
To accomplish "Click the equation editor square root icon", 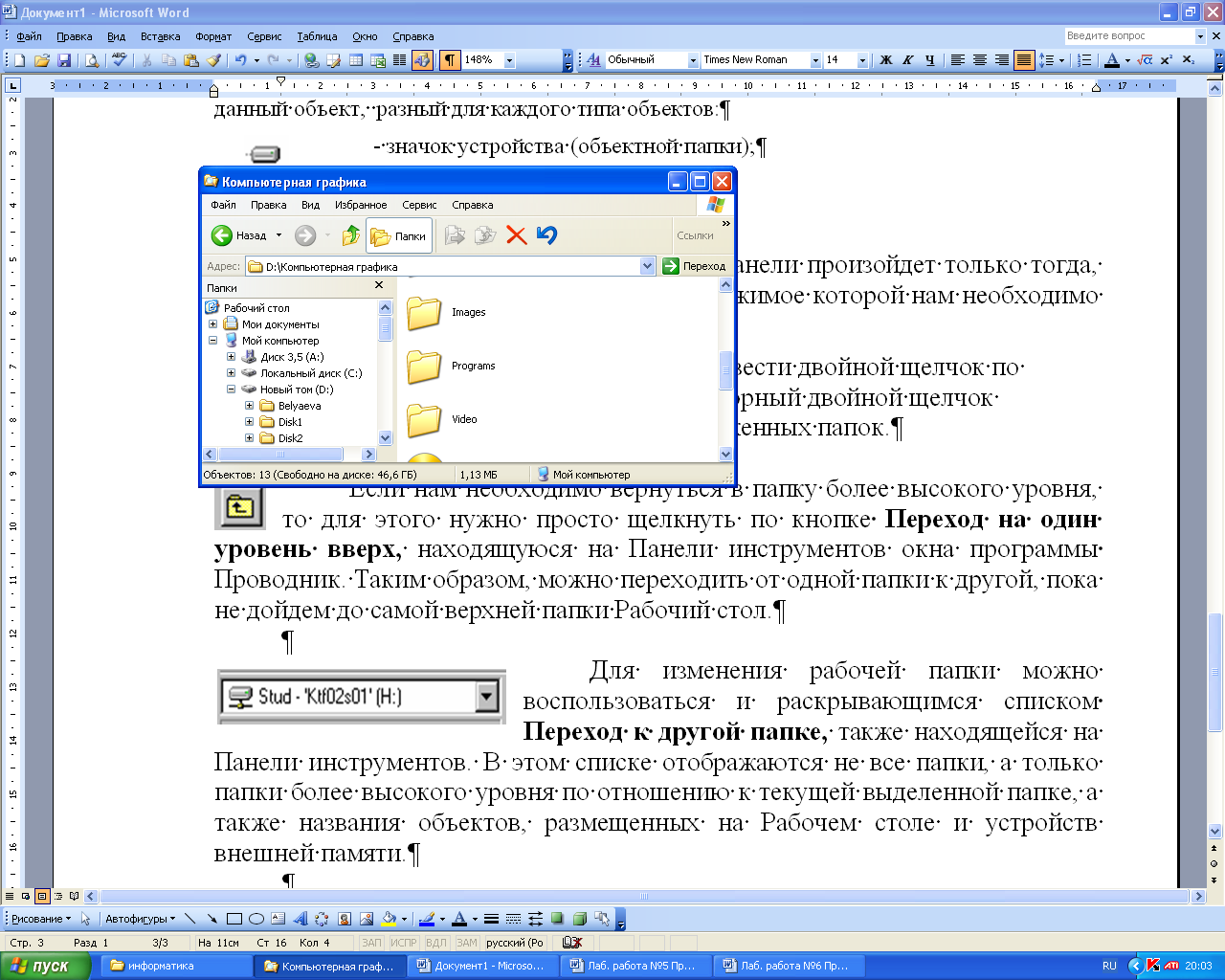I will [x=1146, y=60].
